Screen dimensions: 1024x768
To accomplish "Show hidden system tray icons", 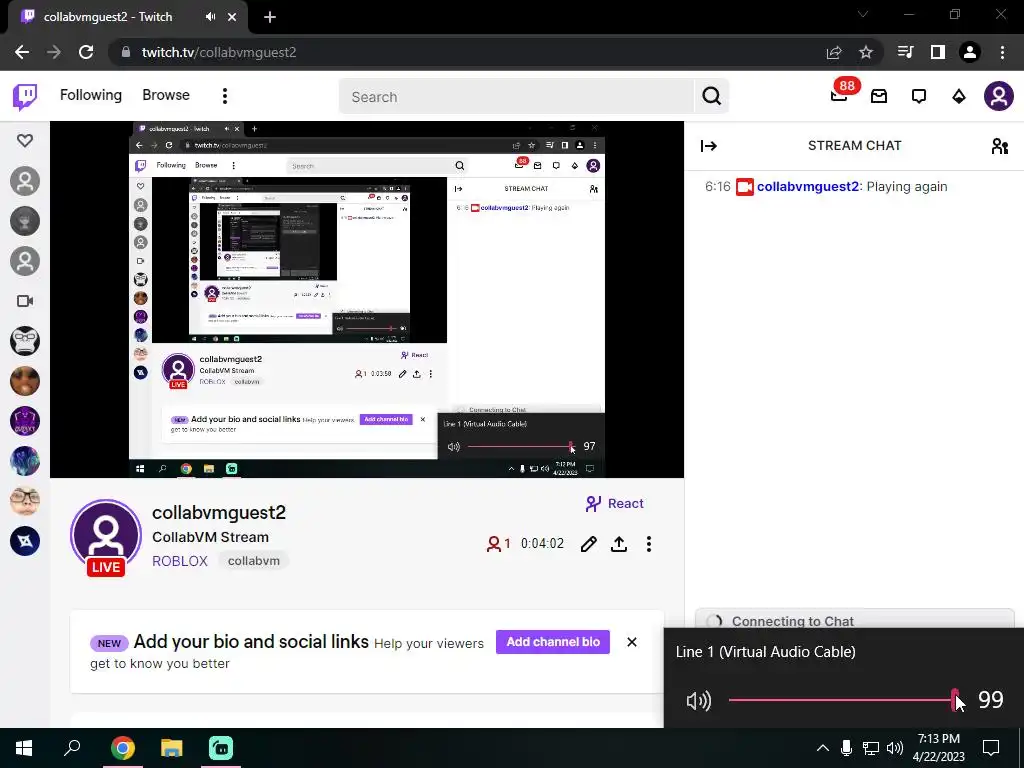I will click(x=823, y=748).
